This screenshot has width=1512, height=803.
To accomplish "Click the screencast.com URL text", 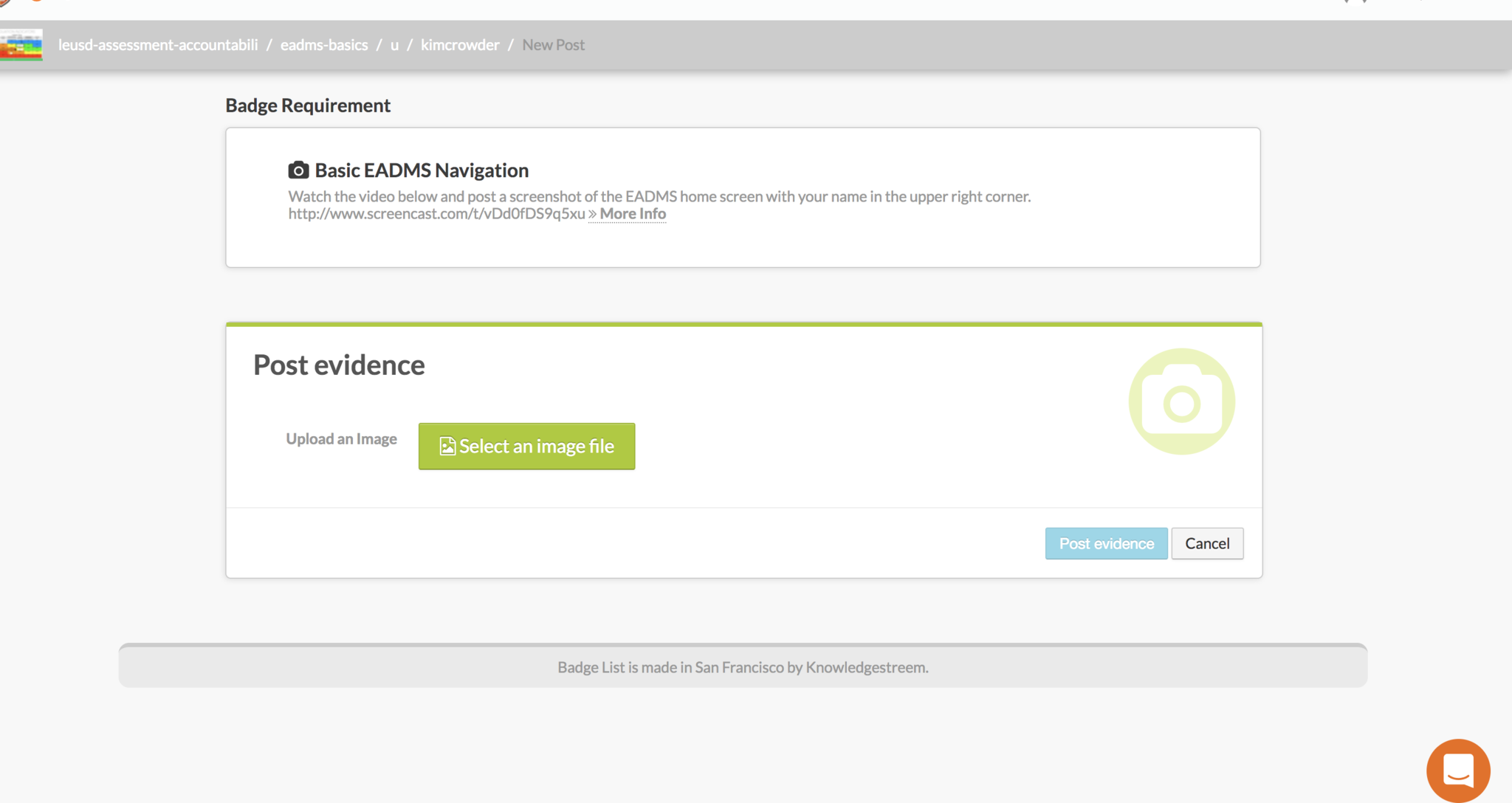I will point(436,214).
